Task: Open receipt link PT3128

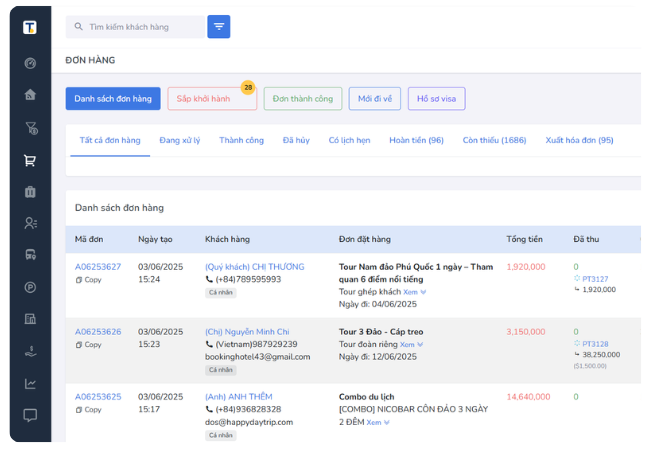Action: coord(595,344)
